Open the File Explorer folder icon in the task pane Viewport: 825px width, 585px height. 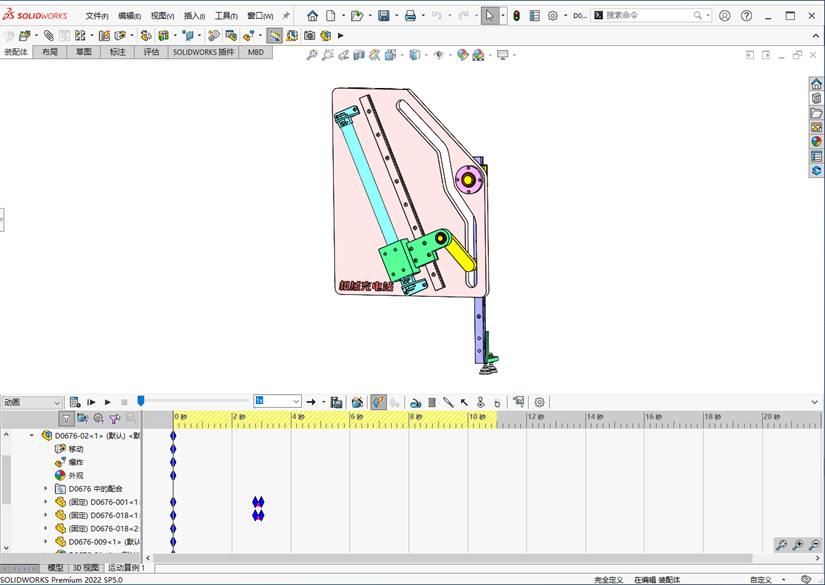coord(817,113)
